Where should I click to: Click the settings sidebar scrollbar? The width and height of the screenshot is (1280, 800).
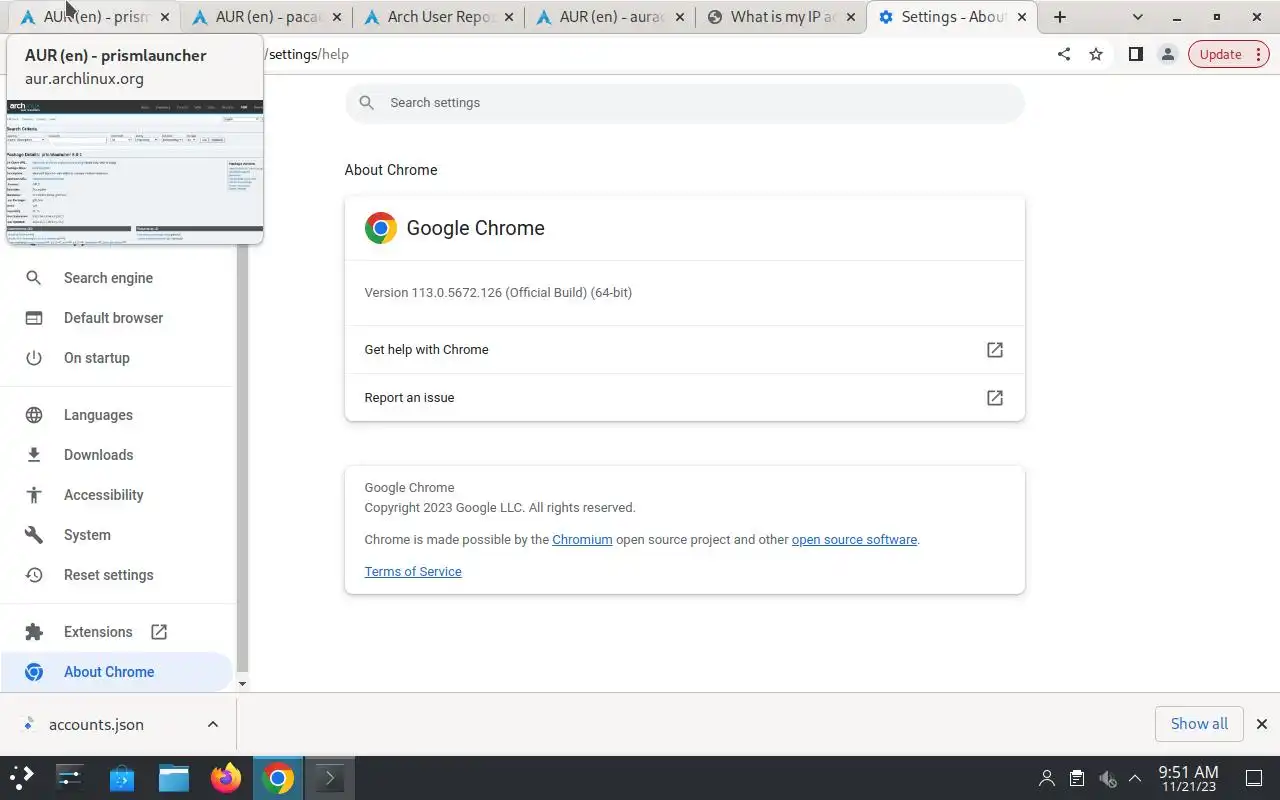(x=242, y=460)
